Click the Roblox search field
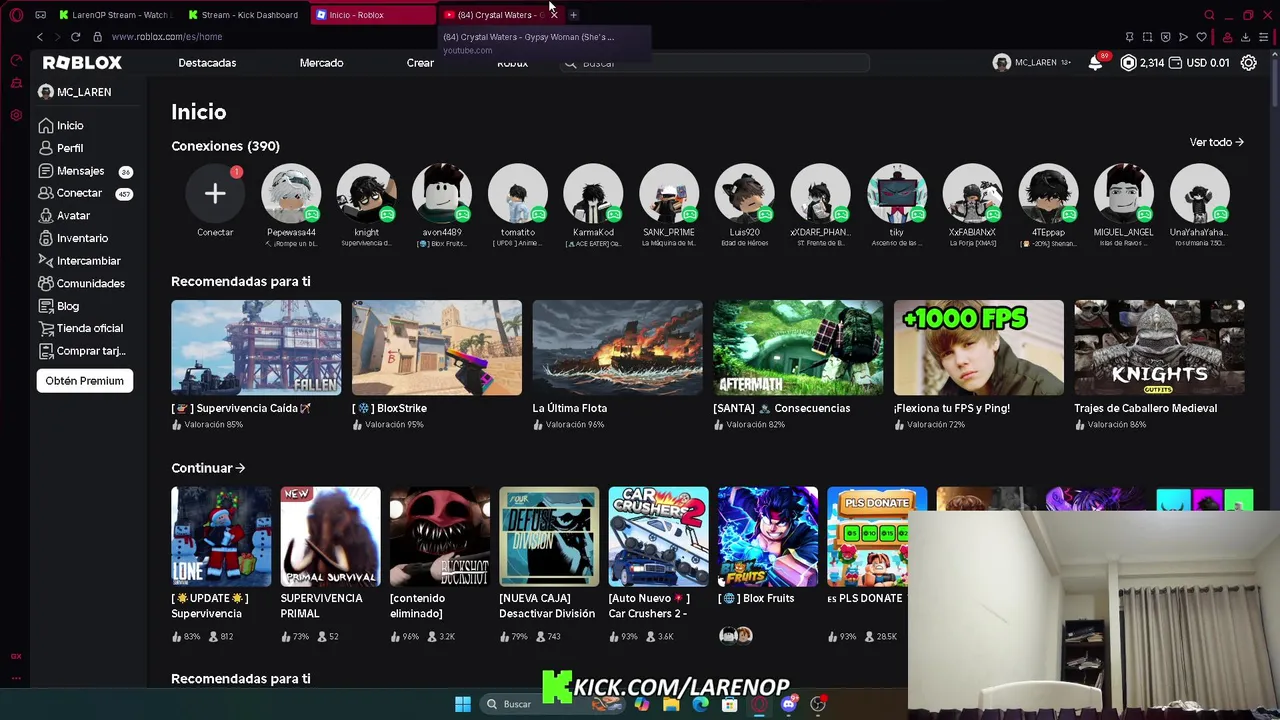The image size is (1280, 720). [715, 63]
